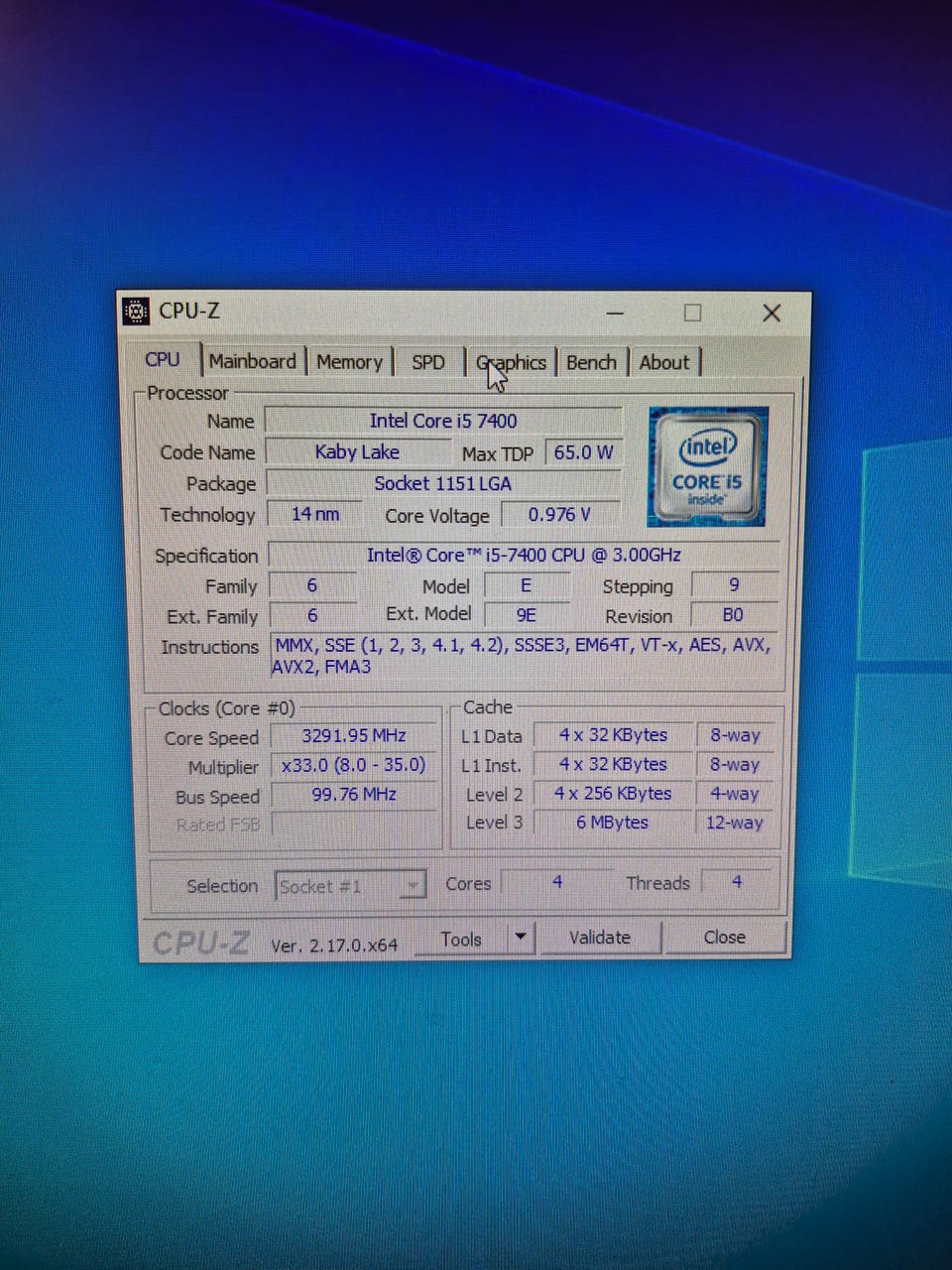This screenshot has width=952, height=1270.
Task: Click the Validate button
Action: click(600, 938)
